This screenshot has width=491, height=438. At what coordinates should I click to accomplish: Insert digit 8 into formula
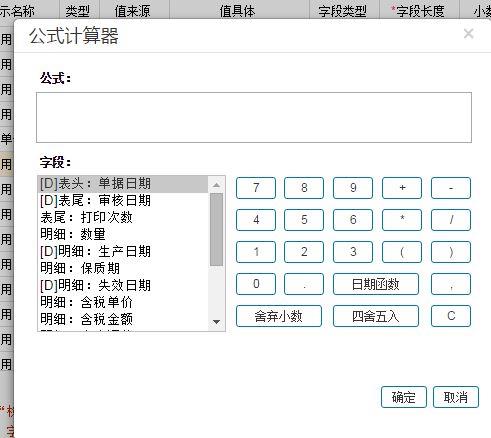point(304,188)
